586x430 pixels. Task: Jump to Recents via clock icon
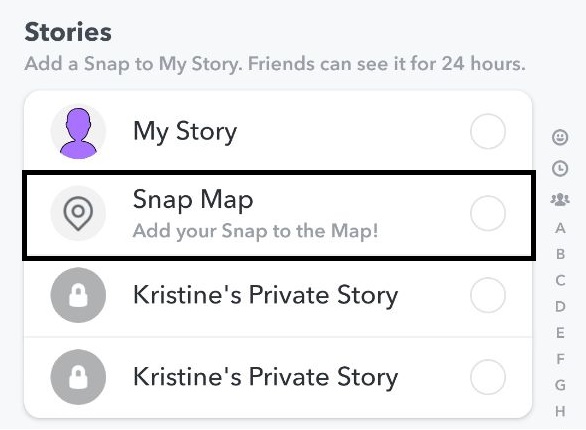560,168
